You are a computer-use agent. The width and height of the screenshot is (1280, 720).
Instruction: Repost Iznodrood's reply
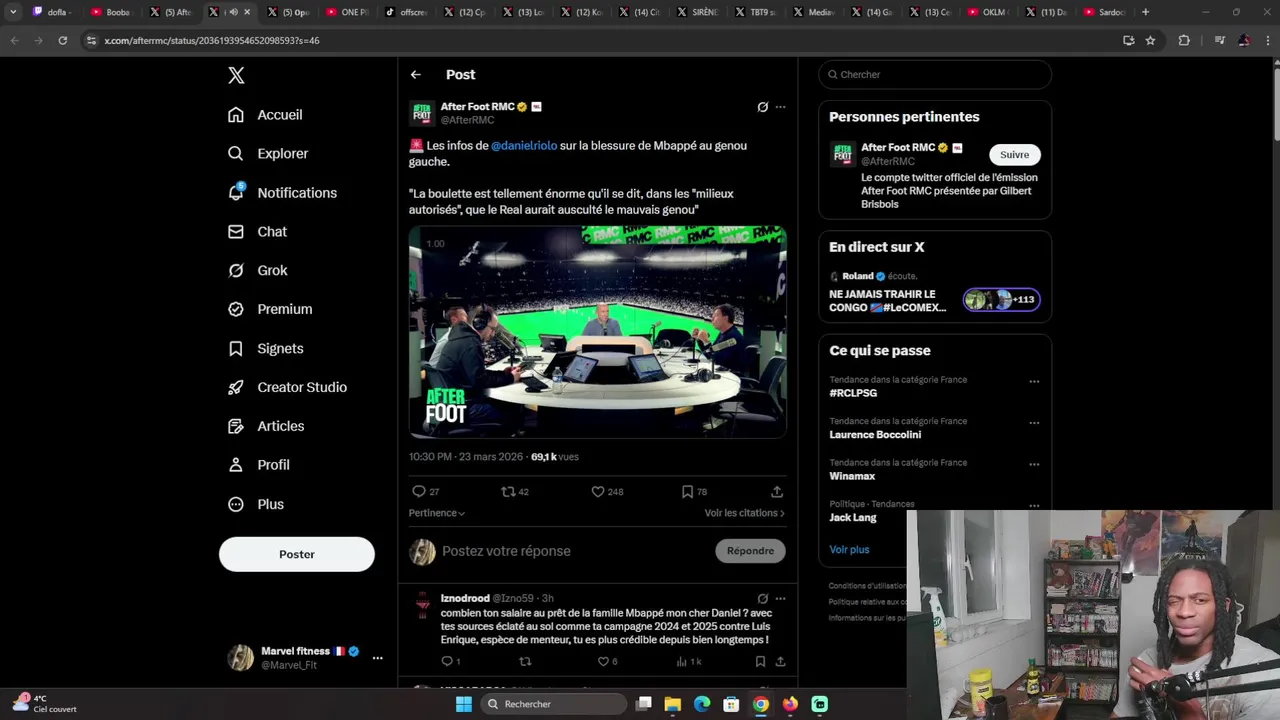[x=525, y=662]
